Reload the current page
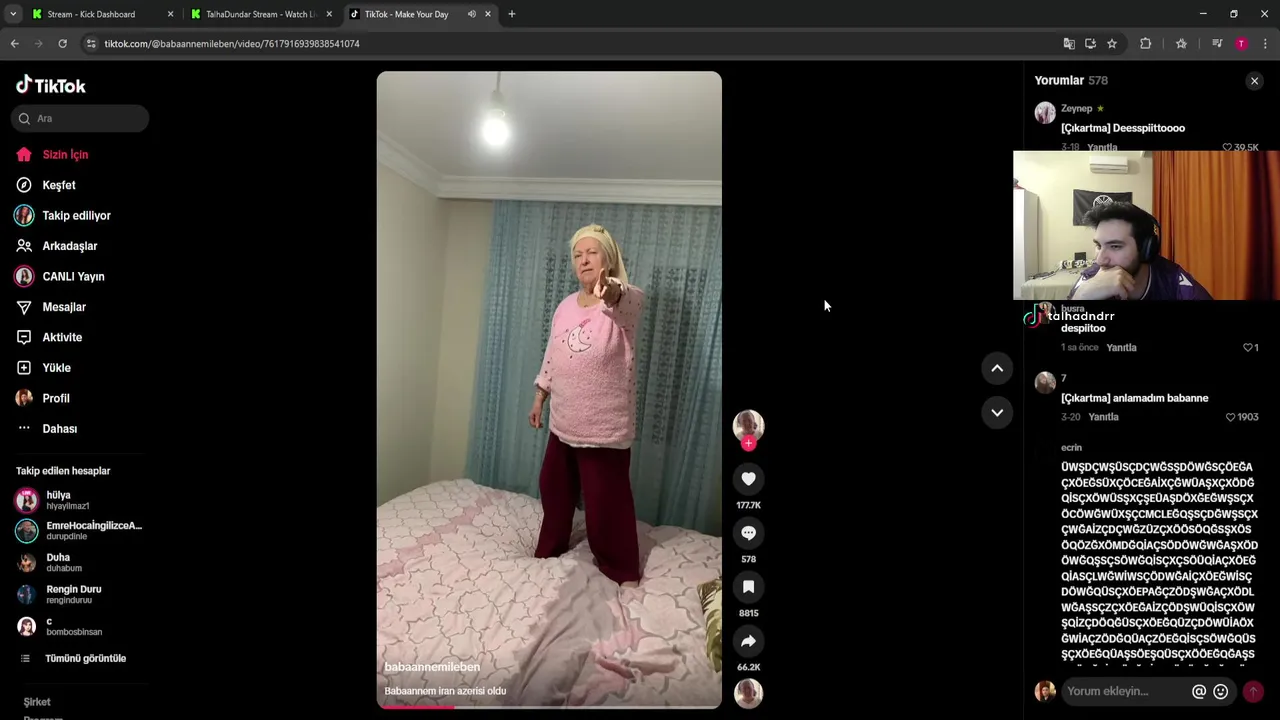The width and height of the screenshot is (1280, 720). [x=62, y=44]
